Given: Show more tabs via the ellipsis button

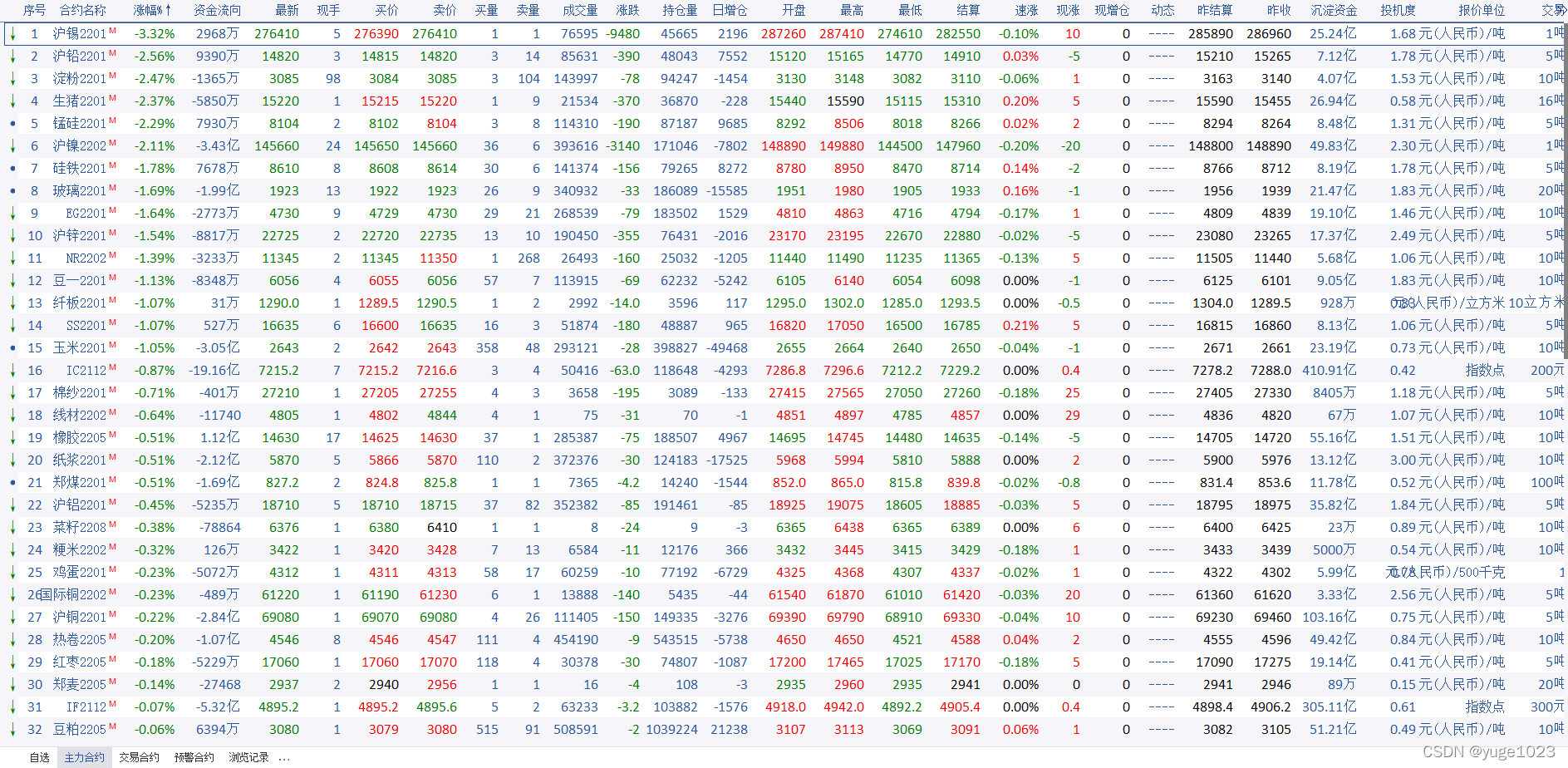Looking at the screenshot, I should 285,758.
